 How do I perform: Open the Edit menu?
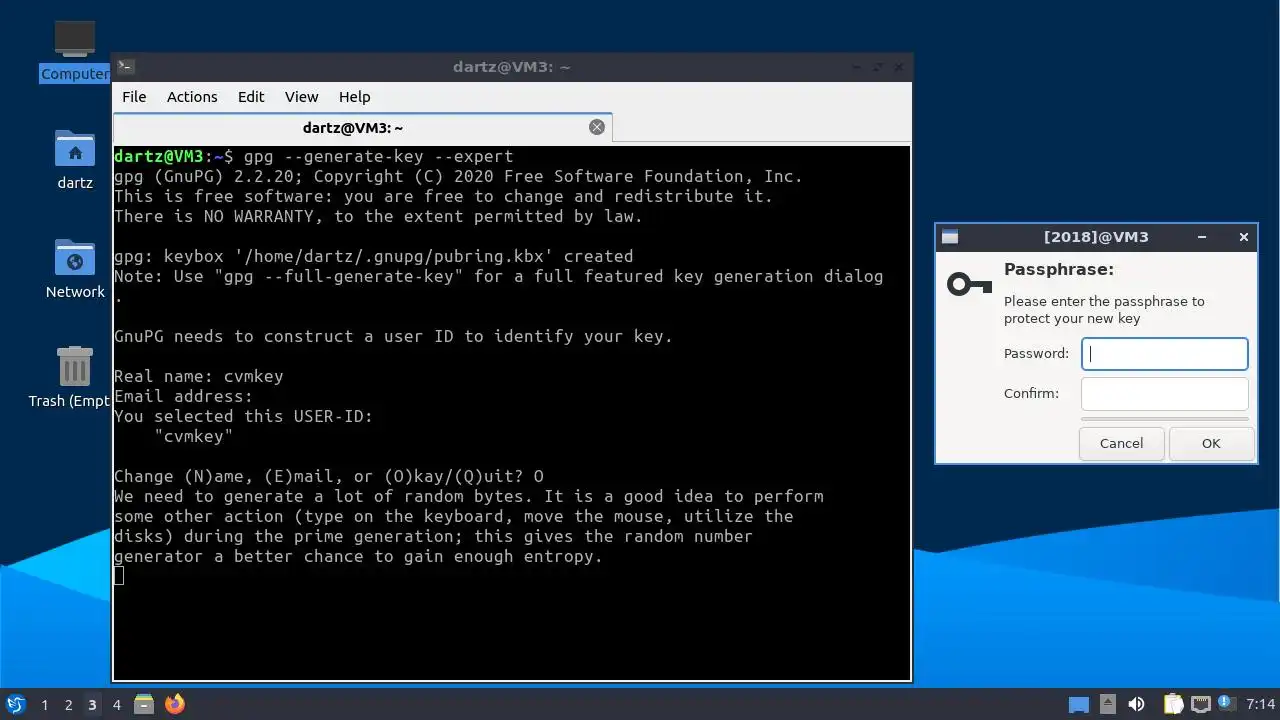pos(251,97)
